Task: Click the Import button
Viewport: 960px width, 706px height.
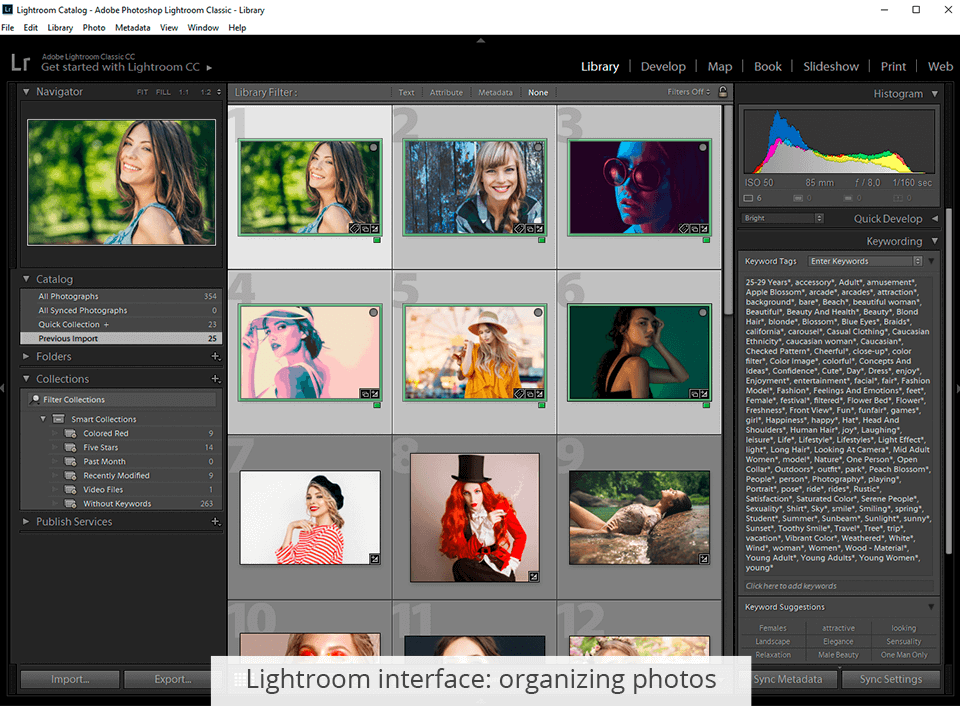Action: coord(69,679)
